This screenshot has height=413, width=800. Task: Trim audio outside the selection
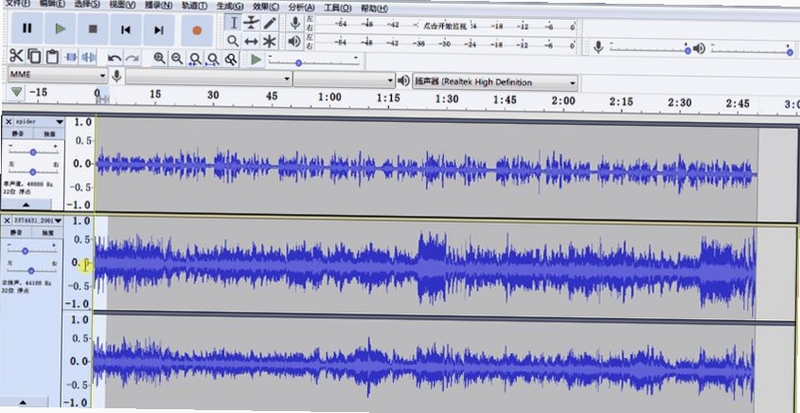tap(70, 57)
